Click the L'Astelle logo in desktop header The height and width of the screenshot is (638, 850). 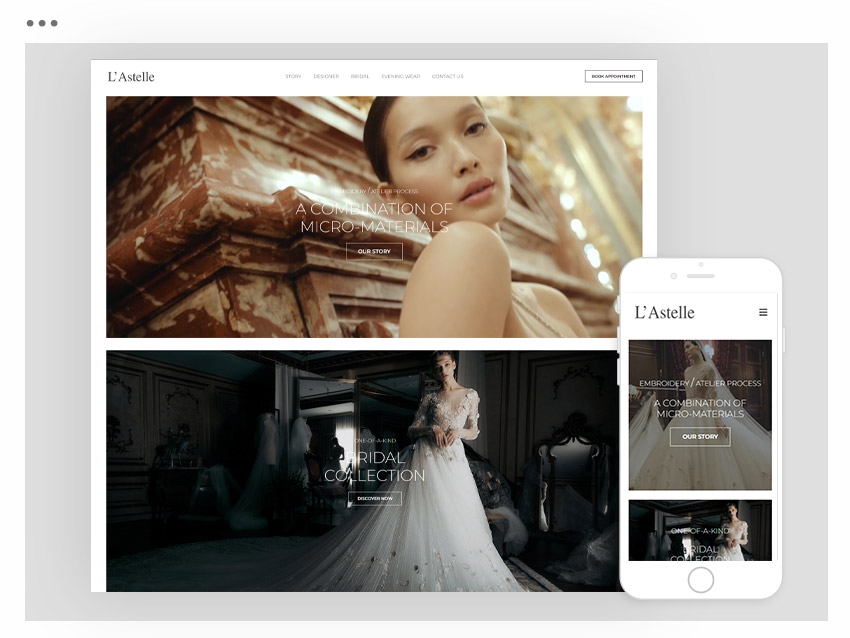pos(131,77)
